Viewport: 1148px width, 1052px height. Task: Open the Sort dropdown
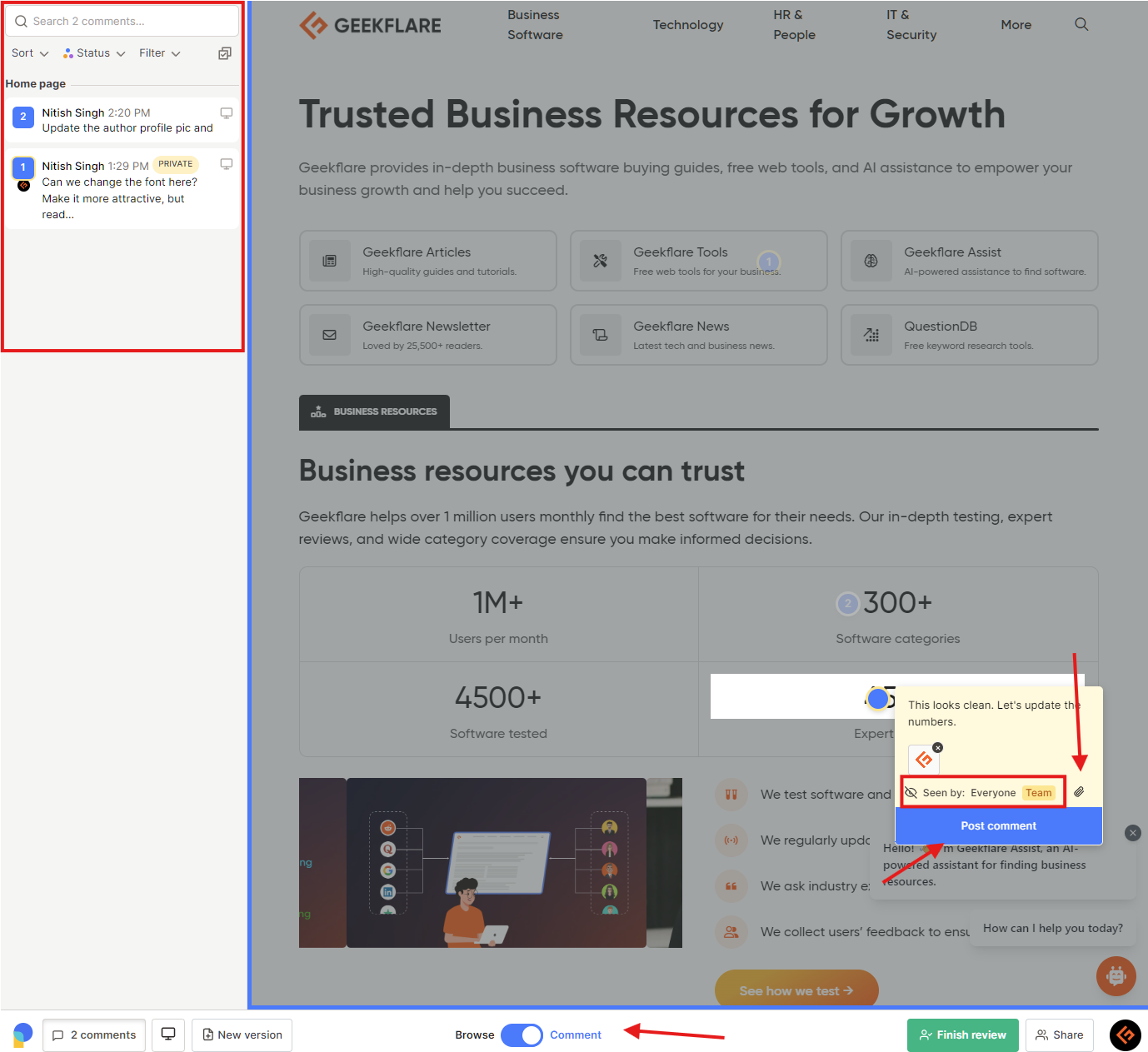click(30, 53)
